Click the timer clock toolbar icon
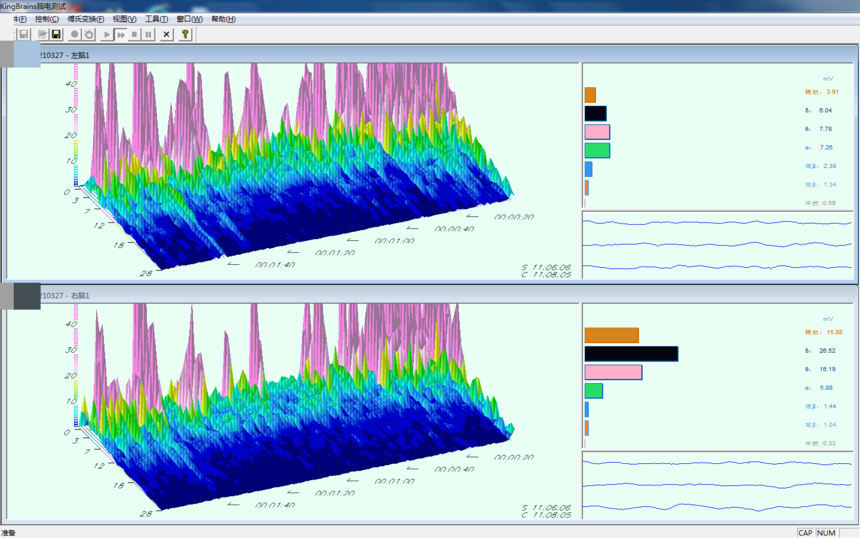This screenshot has width=860, height=538. point(89,35)
